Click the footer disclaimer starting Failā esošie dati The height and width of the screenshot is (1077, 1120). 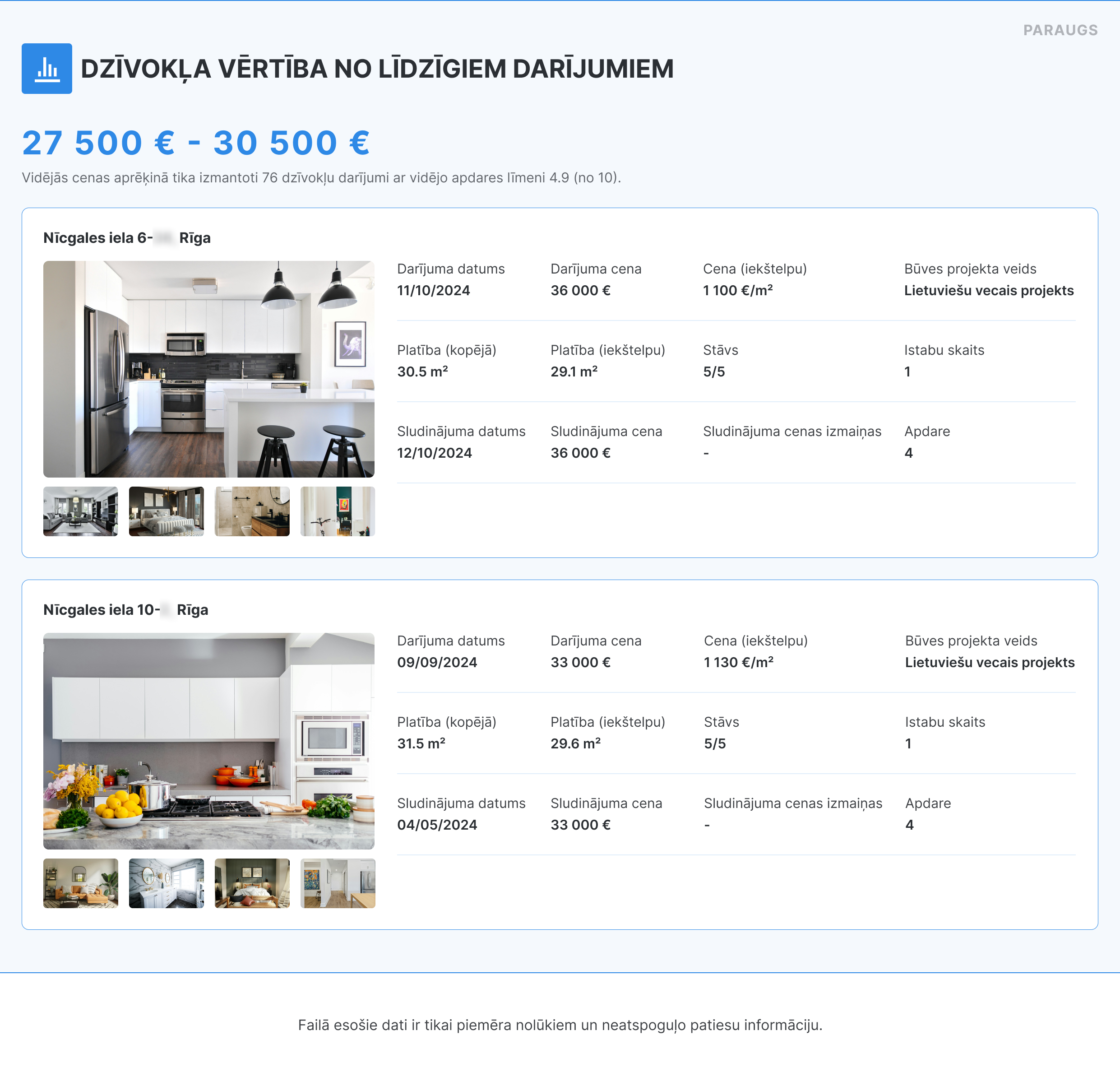(x=560, y=1025)
